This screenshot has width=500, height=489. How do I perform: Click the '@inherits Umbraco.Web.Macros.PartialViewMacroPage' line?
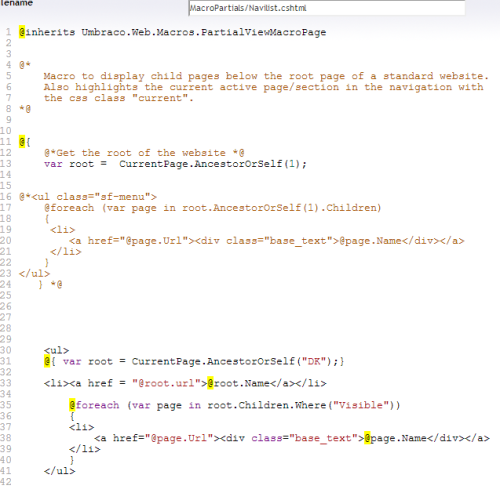click(x=172, y=32)
